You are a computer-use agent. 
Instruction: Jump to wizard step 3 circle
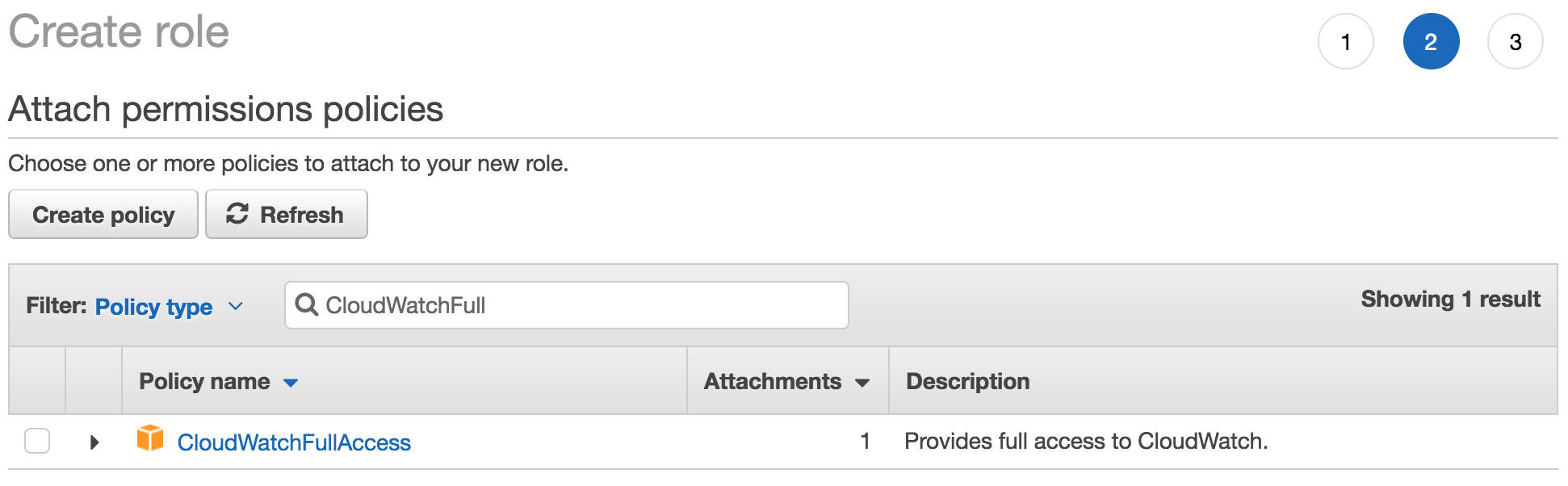(1516, 42)
